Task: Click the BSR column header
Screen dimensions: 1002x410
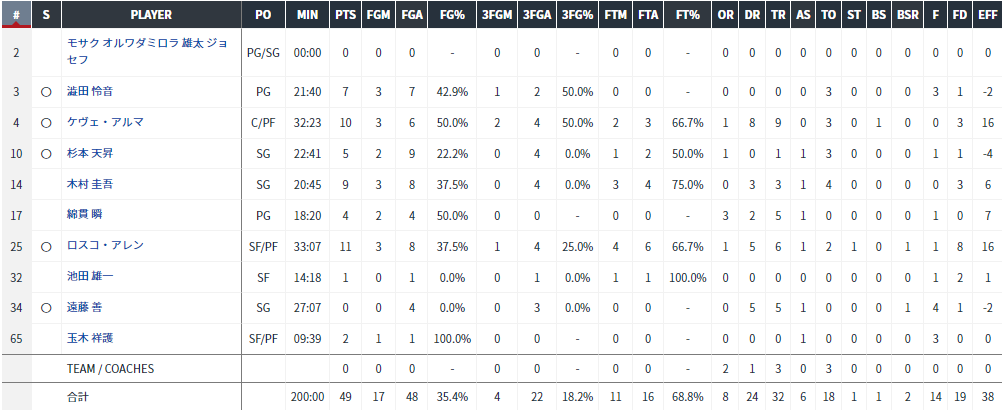Action: click(907, 15)
